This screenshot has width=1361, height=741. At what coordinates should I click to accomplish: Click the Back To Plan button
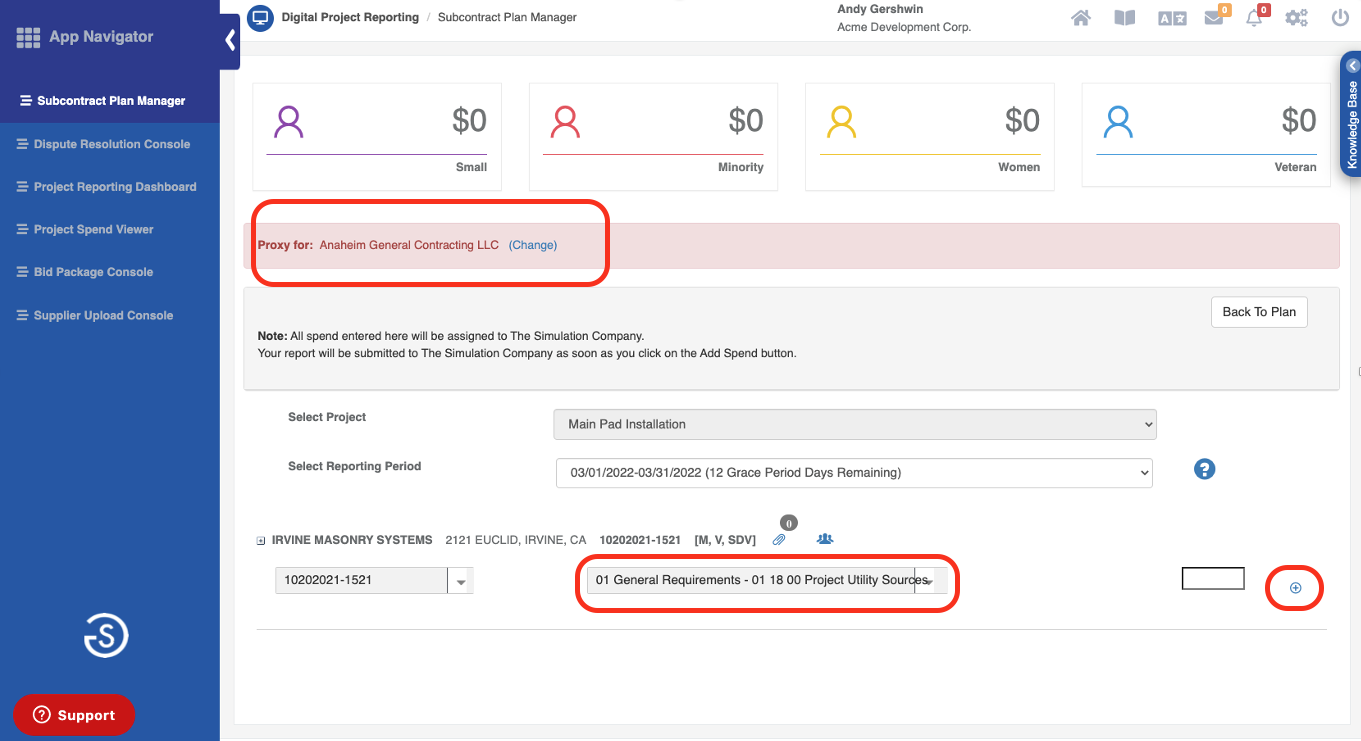(1259, 312)
